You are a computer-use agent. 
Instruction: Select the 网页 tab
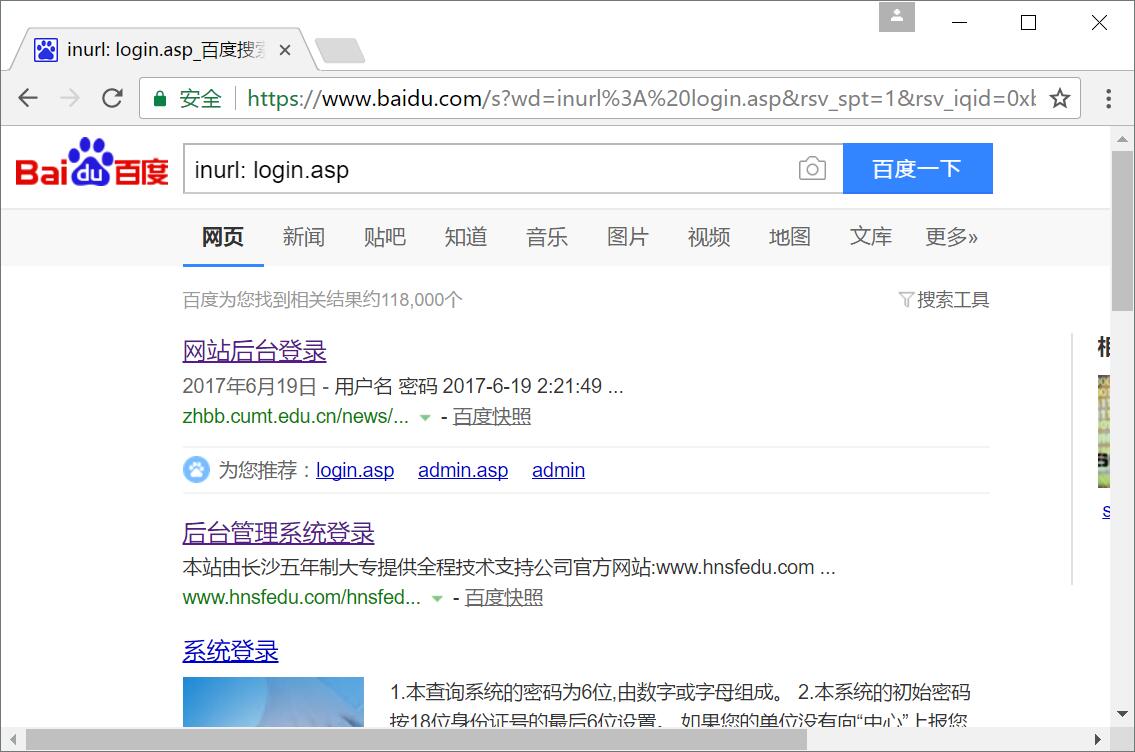coord(223,237)
